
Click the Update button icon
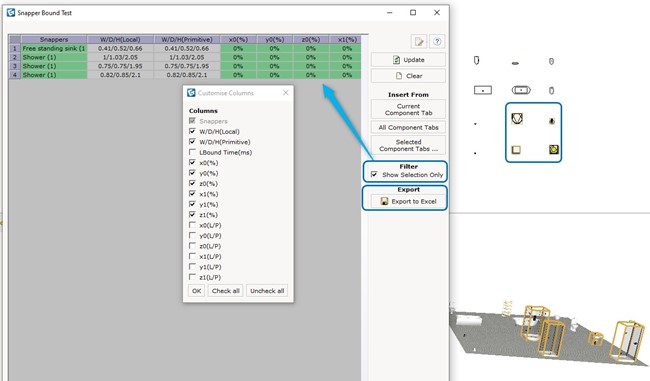396,60
